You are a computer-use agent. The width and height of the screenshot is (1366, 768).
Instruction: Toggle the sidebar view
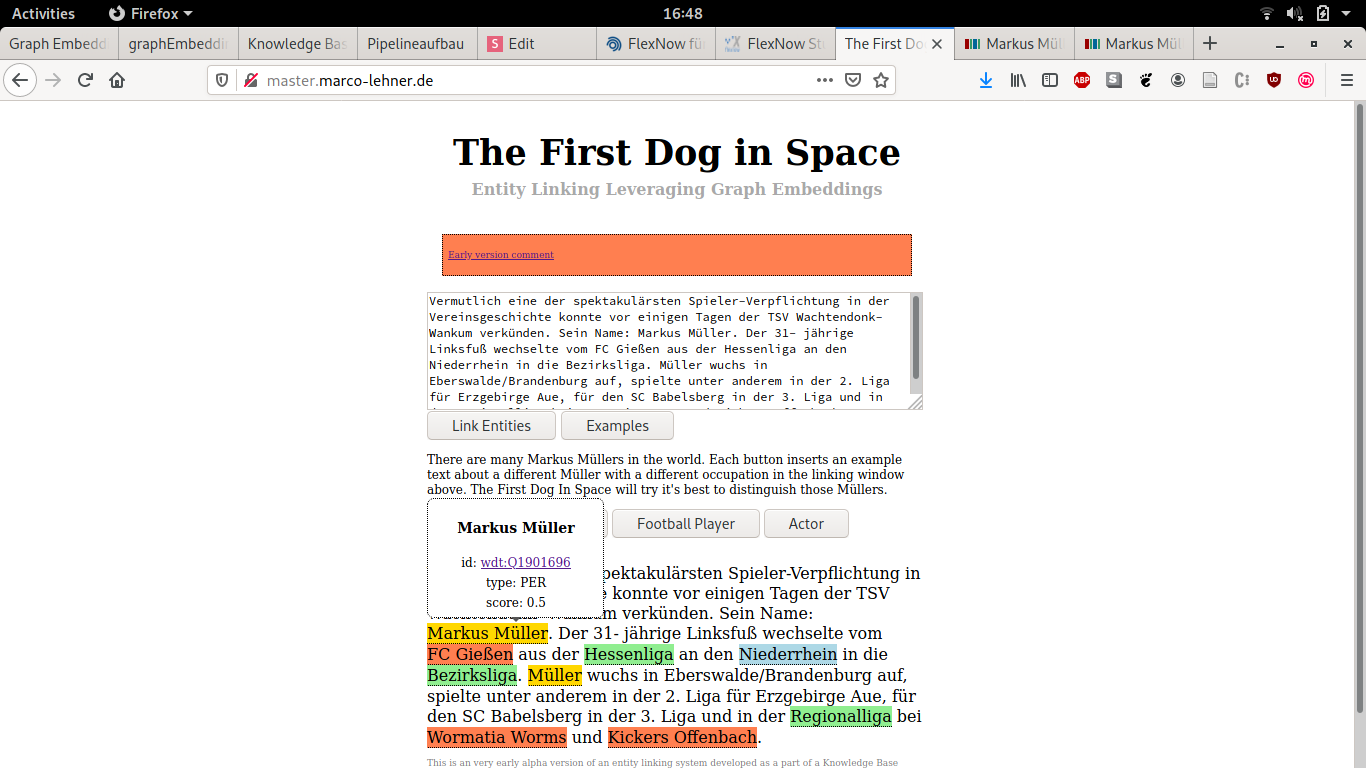click(1050, 80)
